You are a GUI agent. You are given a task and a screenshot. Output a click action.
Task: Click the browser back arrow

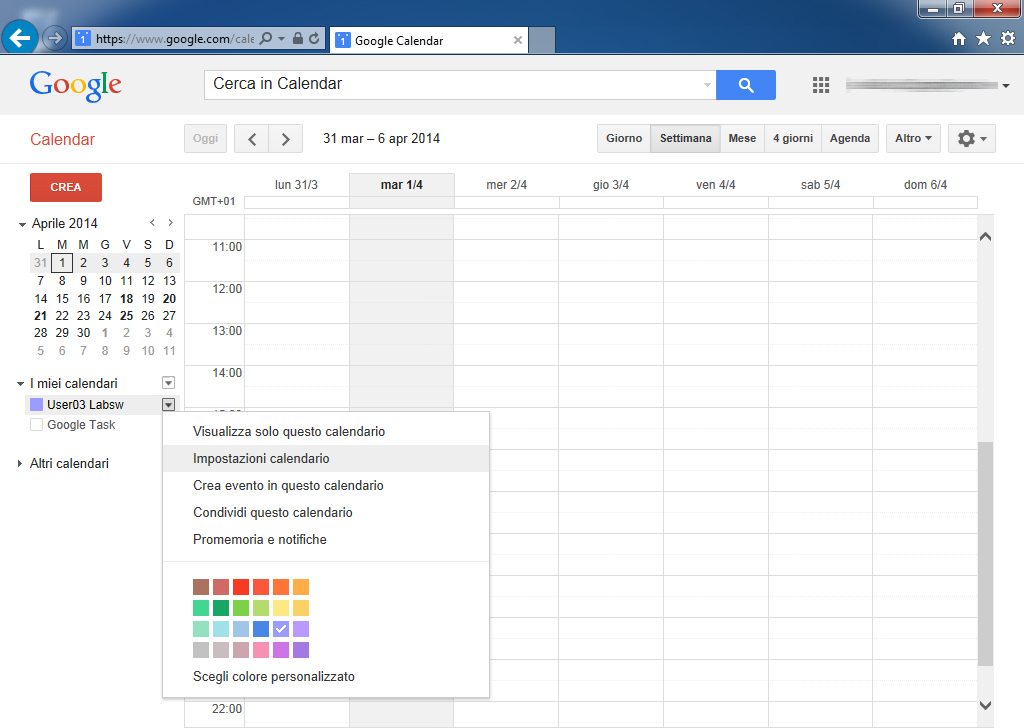[x=20, y=39]
